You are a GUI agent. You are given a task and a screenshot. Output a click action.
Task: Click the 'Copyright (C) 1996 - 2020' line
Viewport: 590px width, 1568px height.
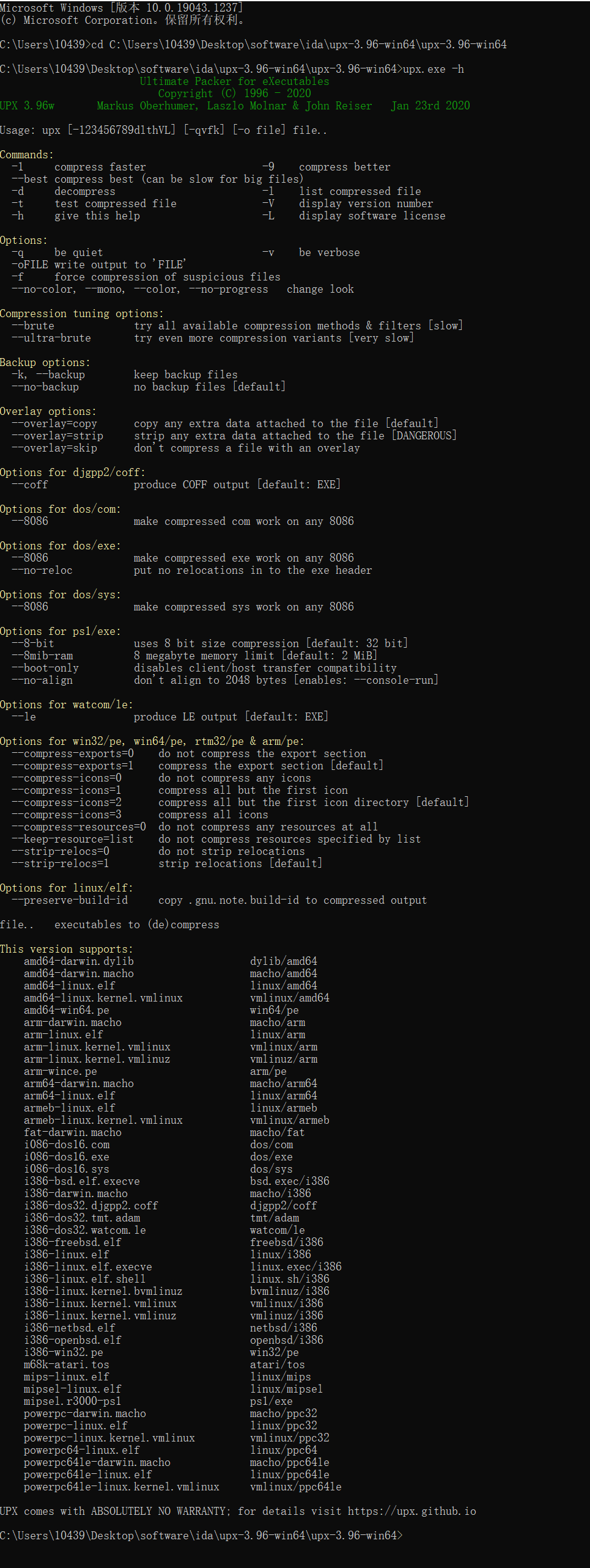point(234,93)
